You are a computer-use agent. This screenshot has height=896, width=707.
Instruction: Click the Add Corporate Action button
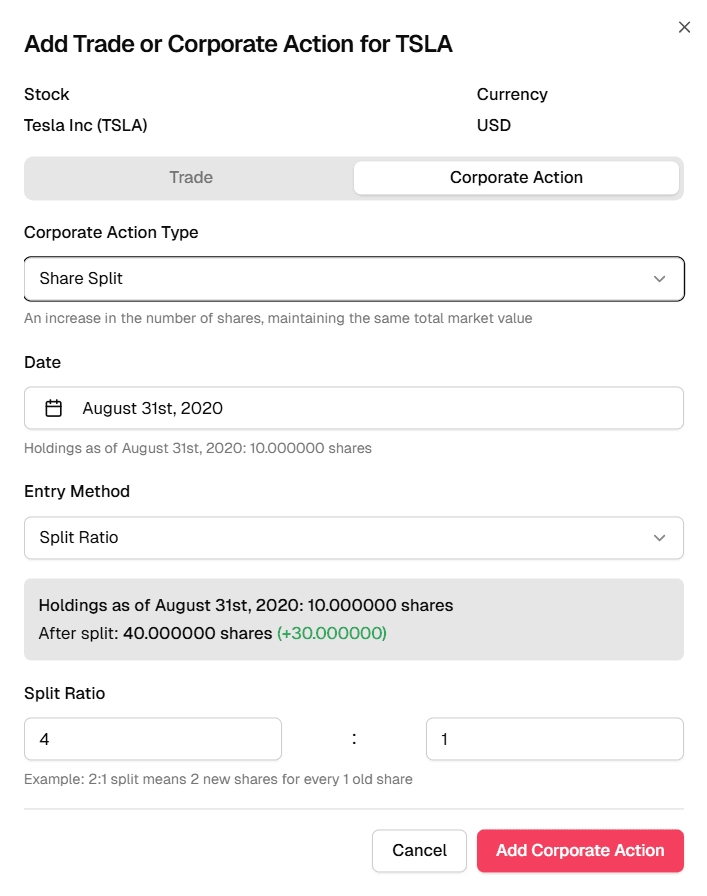580,851
